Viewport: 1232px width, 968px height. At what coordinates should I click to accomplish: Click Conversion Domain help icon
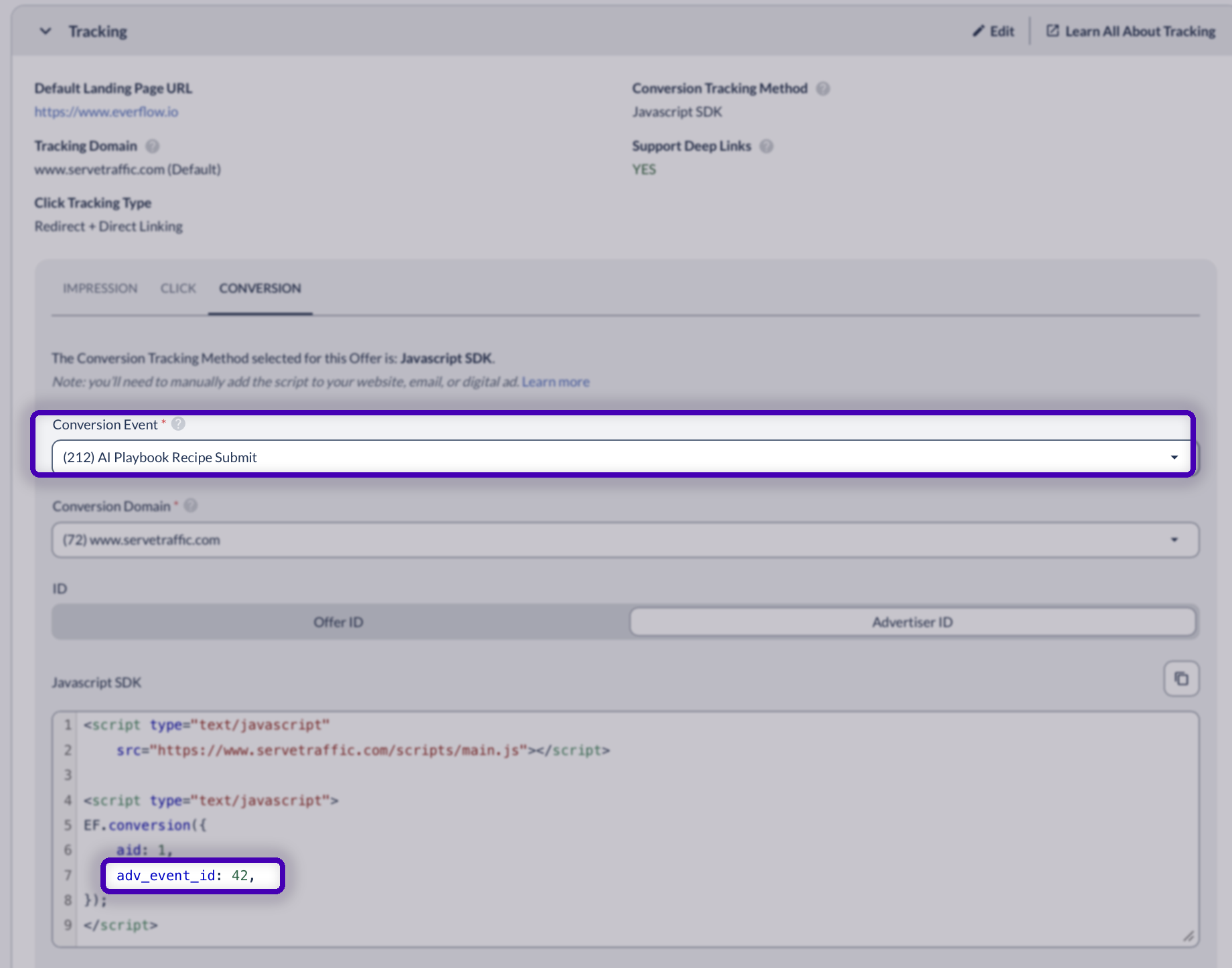tap(191, 506)
